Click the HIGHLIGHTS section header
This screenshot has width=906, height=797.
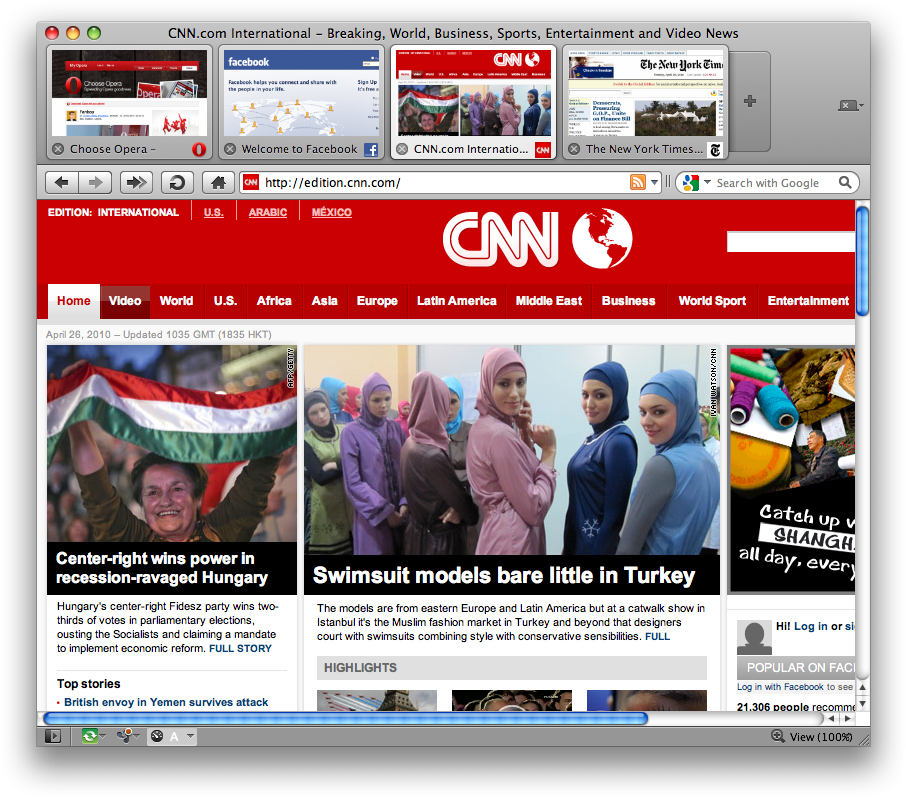click(x=511, y=668)
